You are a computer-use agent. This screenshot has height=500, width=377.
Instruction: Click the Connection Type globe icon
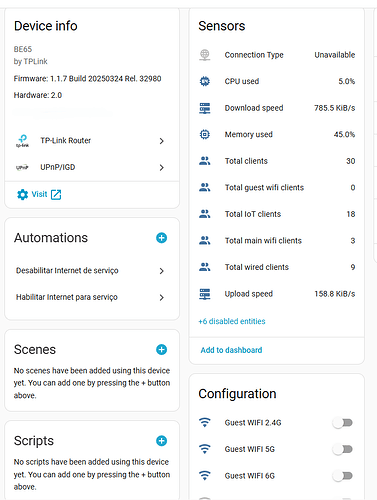205,55
